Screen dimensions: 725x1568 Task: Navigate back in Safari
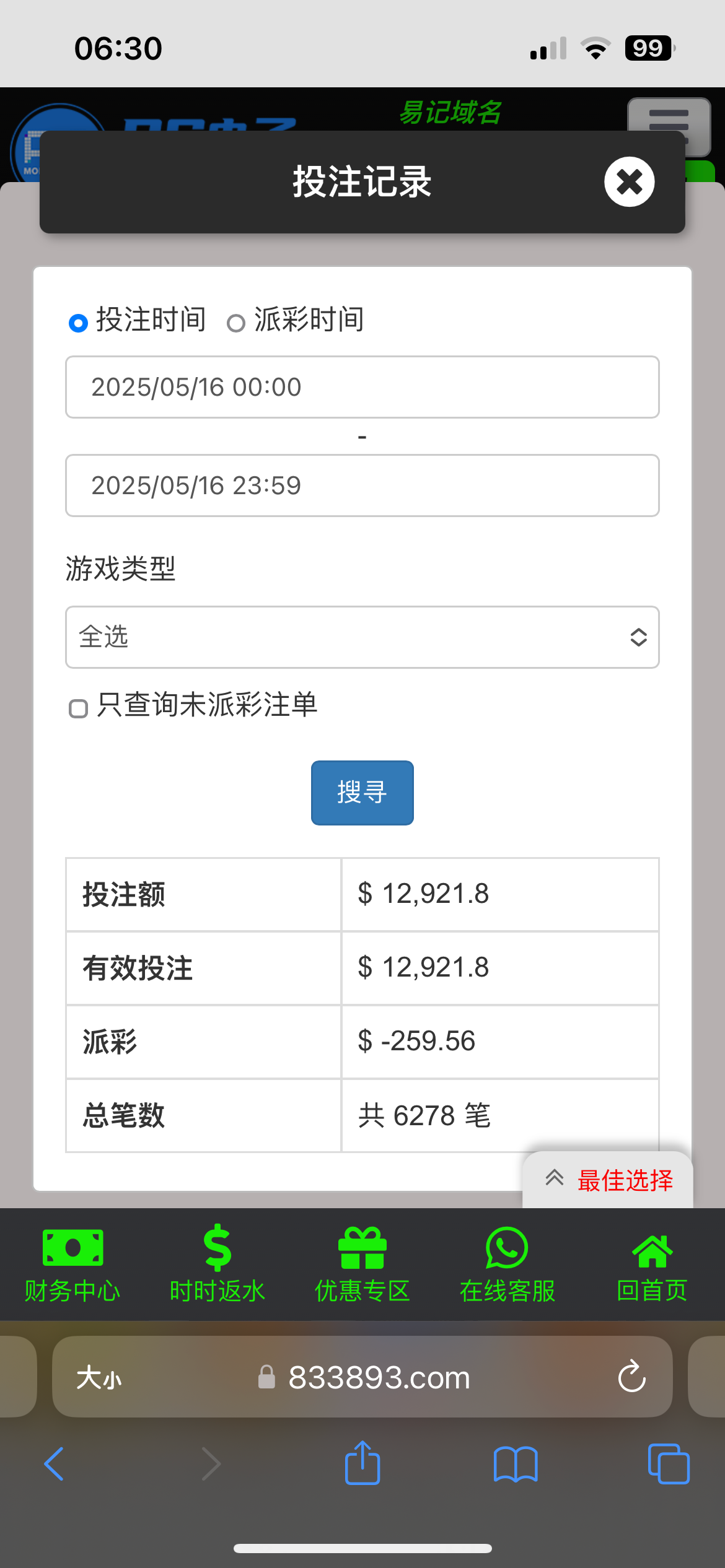(x=55, y=1464)
